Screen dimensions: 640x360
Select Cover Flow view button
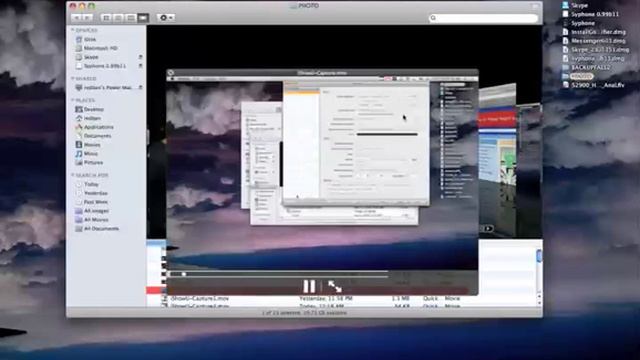point(143,18)
